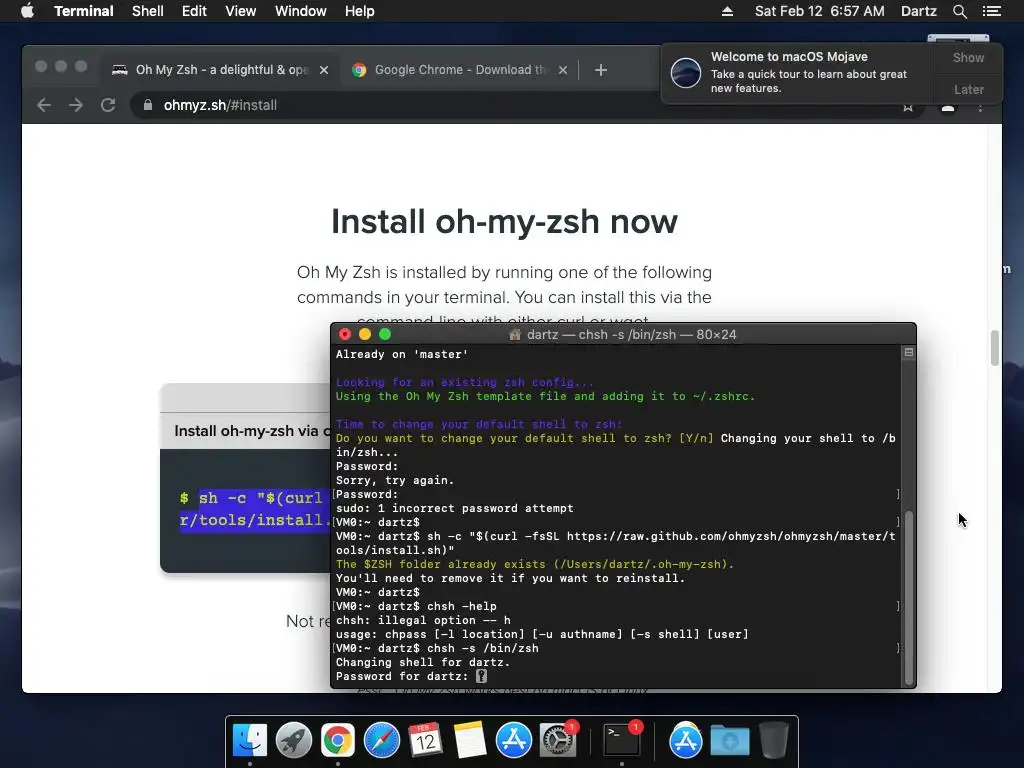This screenshot has height=768, width=1024.
Task: Open Spotlight search magnifier
Action: [959, 11]
